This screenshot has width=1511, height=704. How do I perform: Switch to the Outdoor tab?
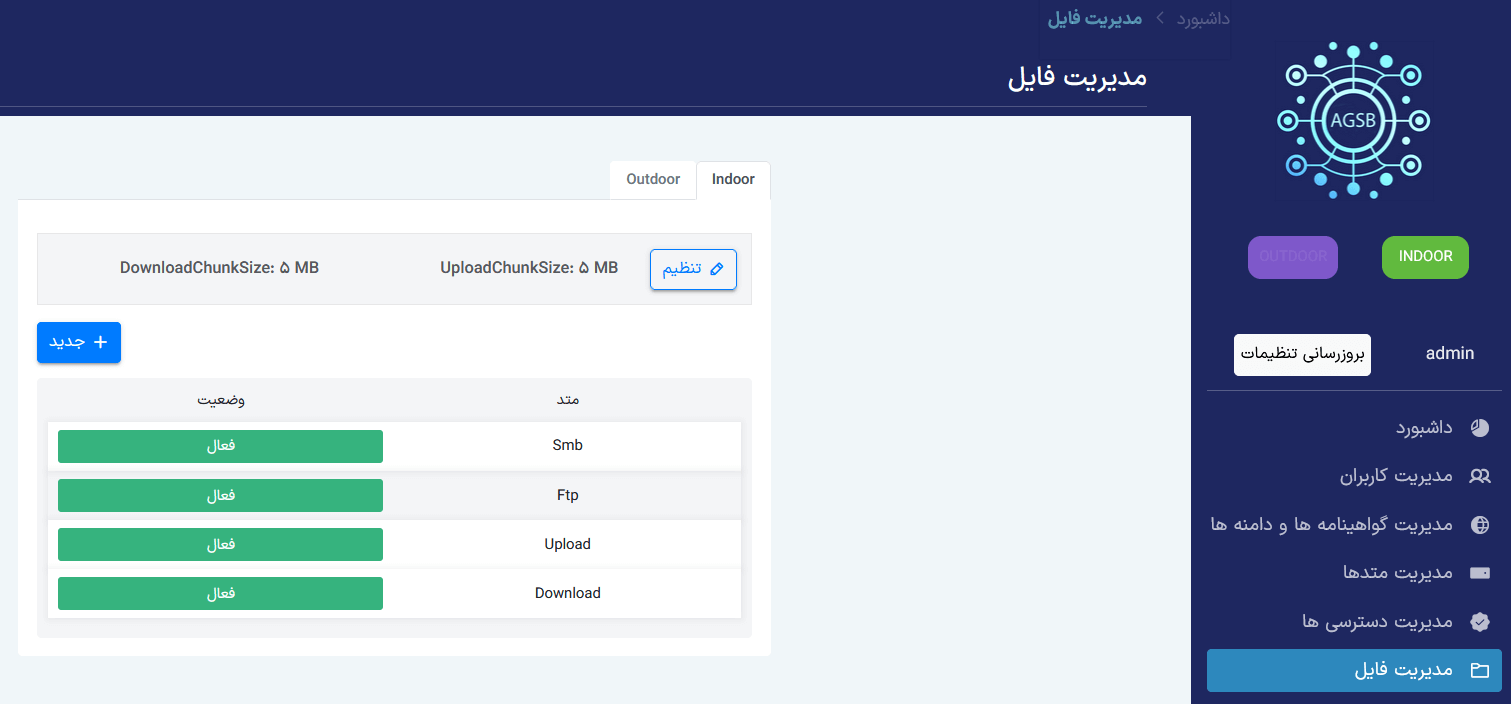653,180
